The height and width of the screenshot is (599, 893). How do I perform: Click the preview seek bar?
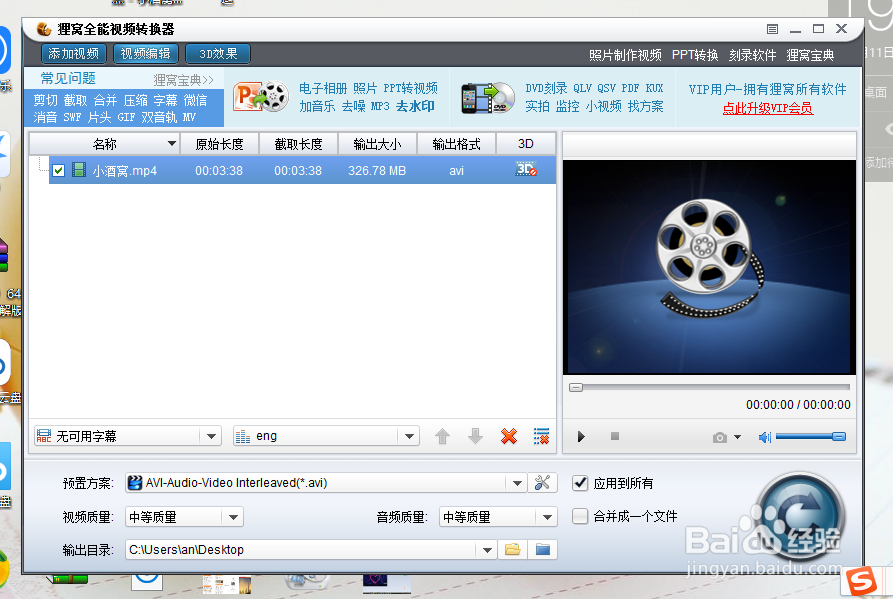710,387
